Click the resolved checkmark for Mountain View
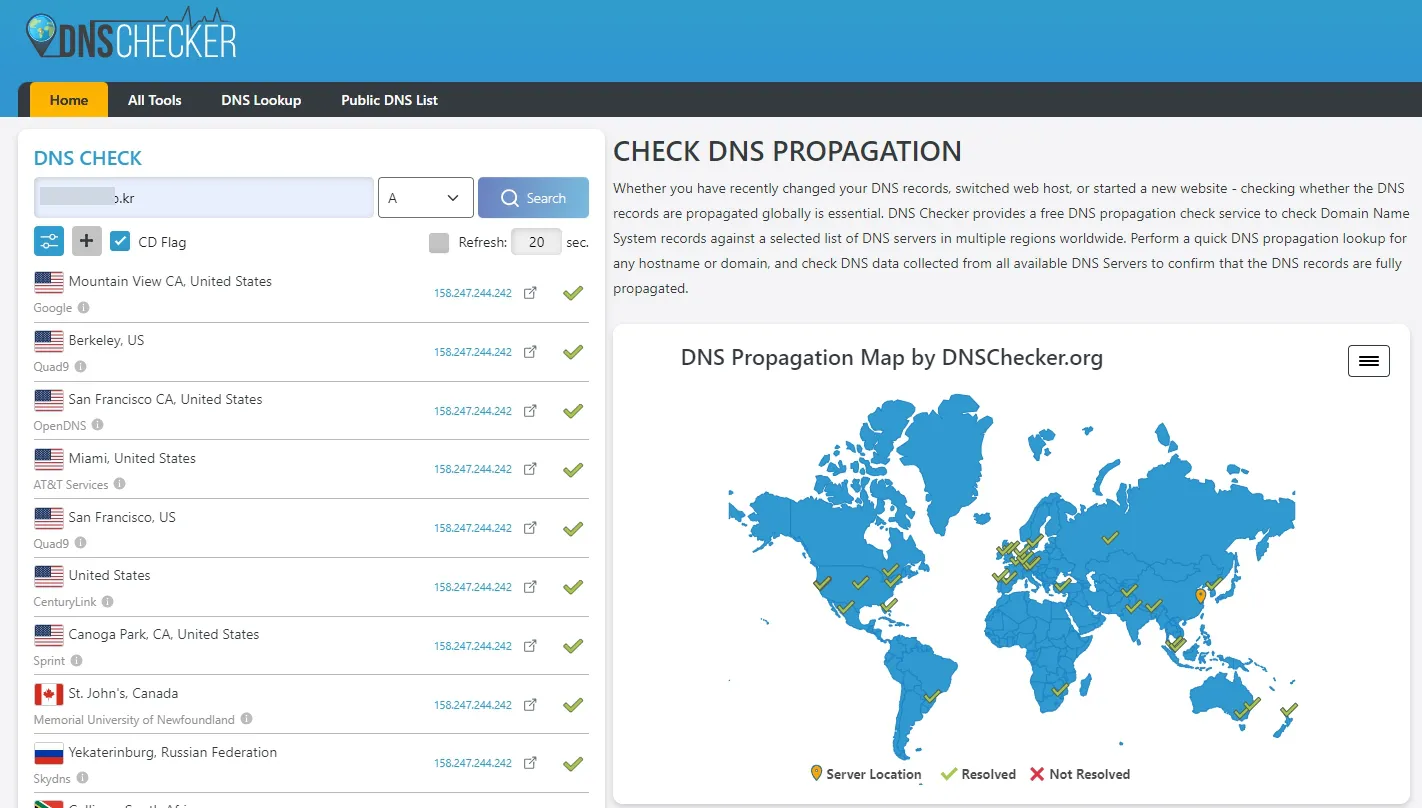 point(573,293)
